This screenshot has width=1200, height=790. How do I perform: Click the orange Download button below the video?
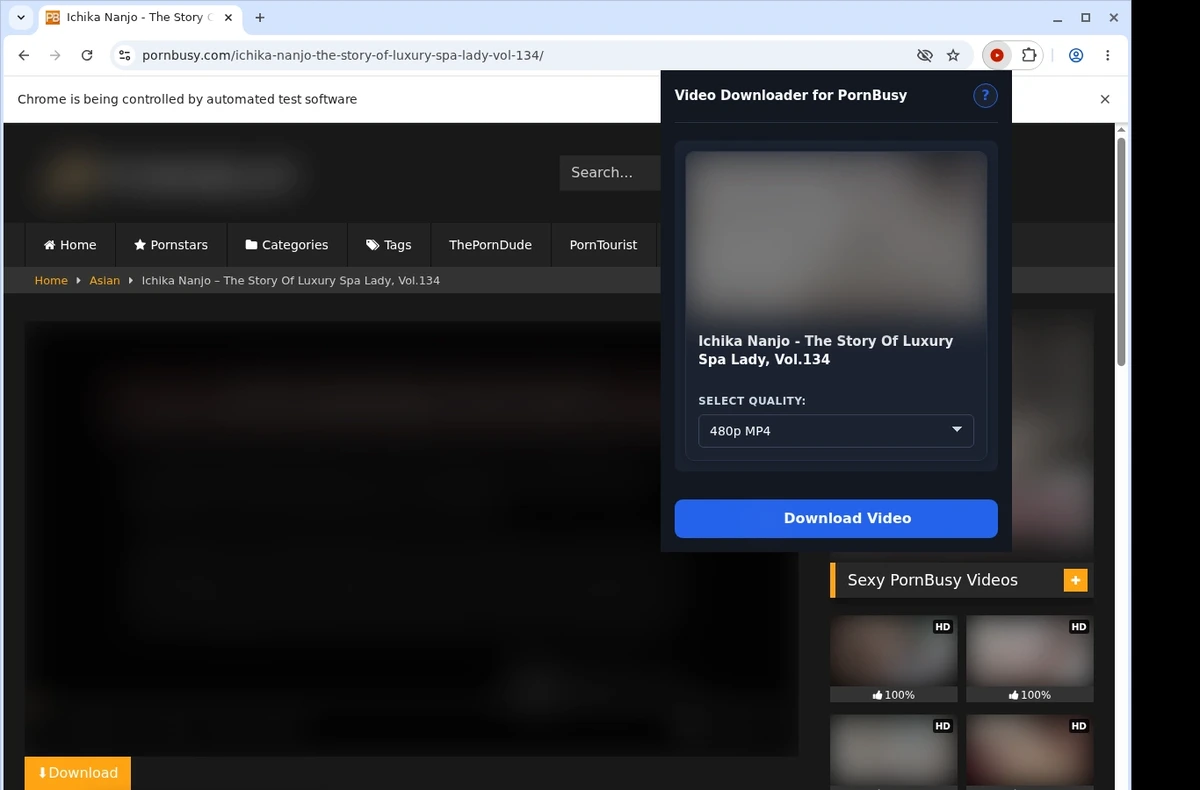78,773
